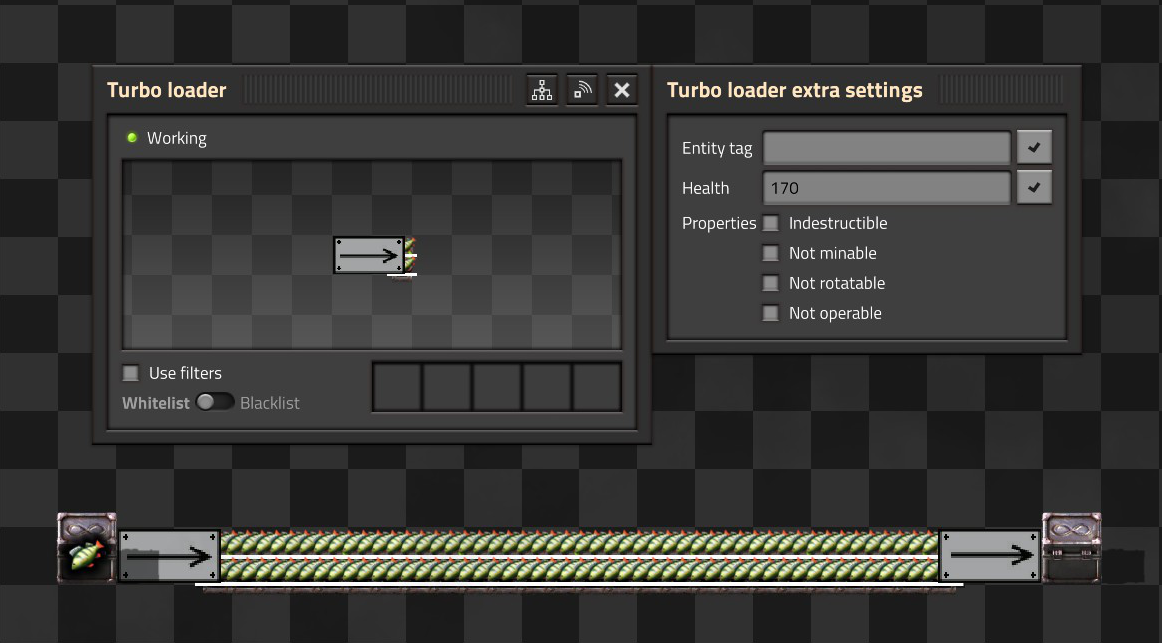This screenshot has width=1162, height=643.
Task: Click the Entity tag input field
Action: pyautogui.click(x=886, y=147)
